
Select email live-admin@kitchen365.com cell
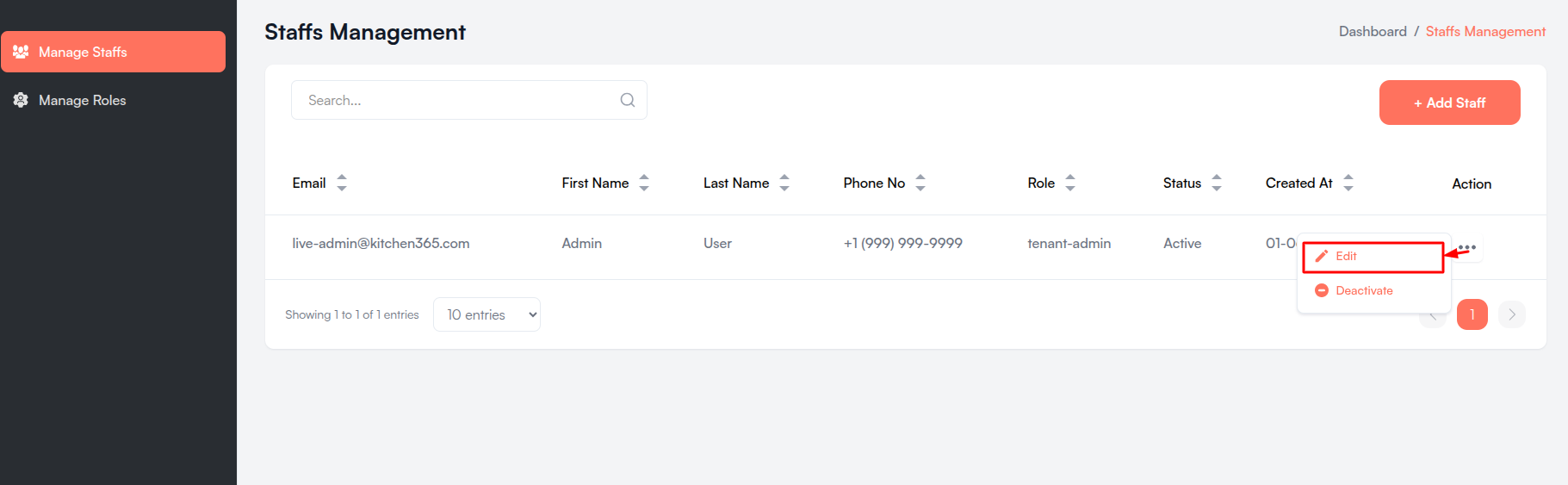pyautogui.click(x=381, y=243)
